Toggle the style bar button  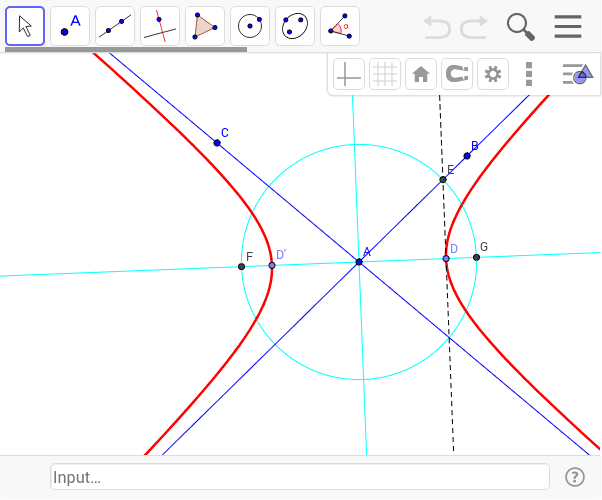[x=578, y=74]
